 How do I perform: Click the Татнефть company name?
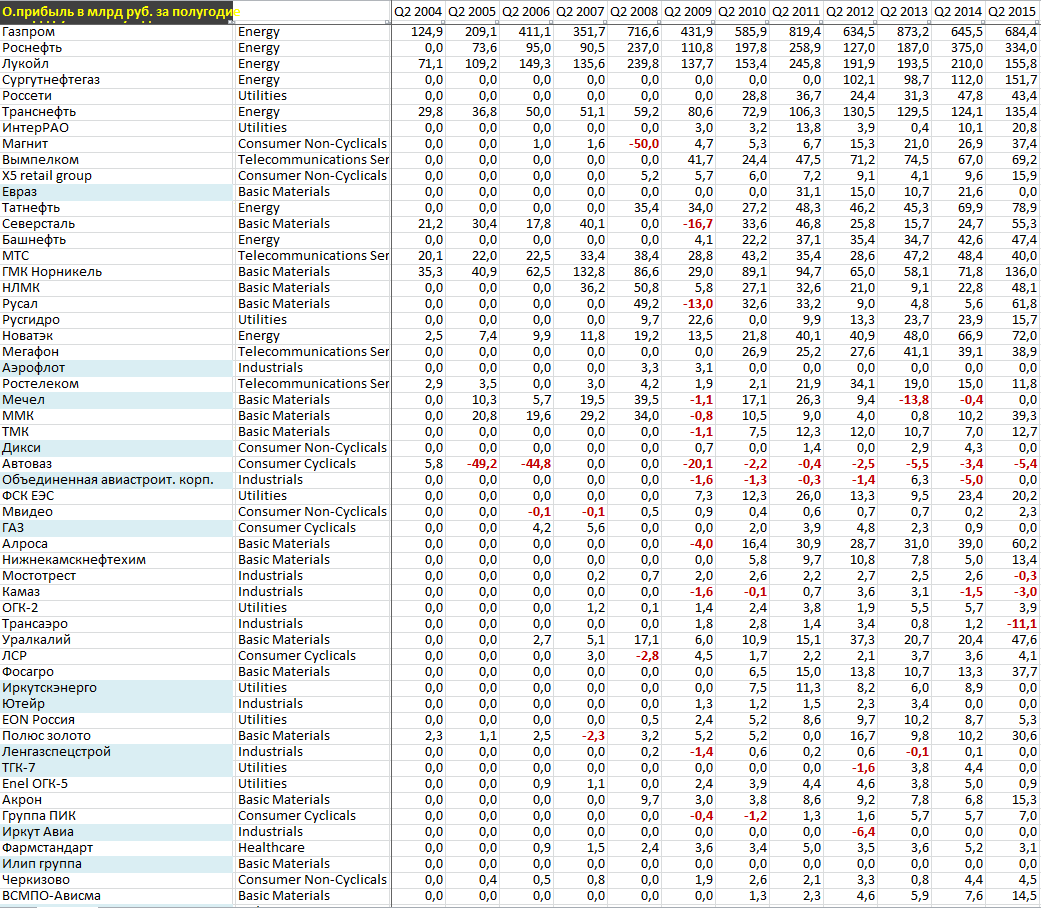[x=118, y=208]
